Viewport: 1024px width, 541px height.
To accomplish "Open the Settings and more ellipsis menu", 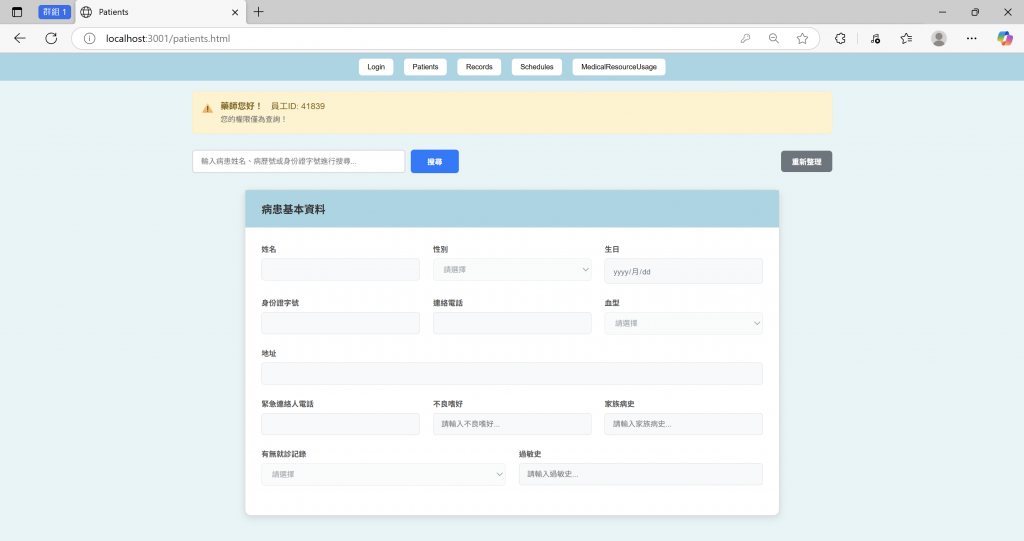I will tap(972, 39).
